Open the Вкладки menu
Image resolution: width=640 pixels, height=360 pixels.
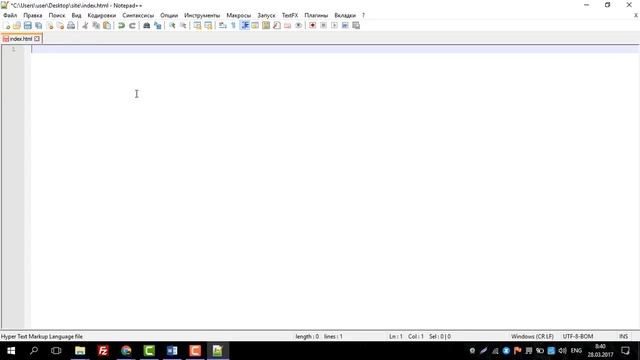point(345,15)
